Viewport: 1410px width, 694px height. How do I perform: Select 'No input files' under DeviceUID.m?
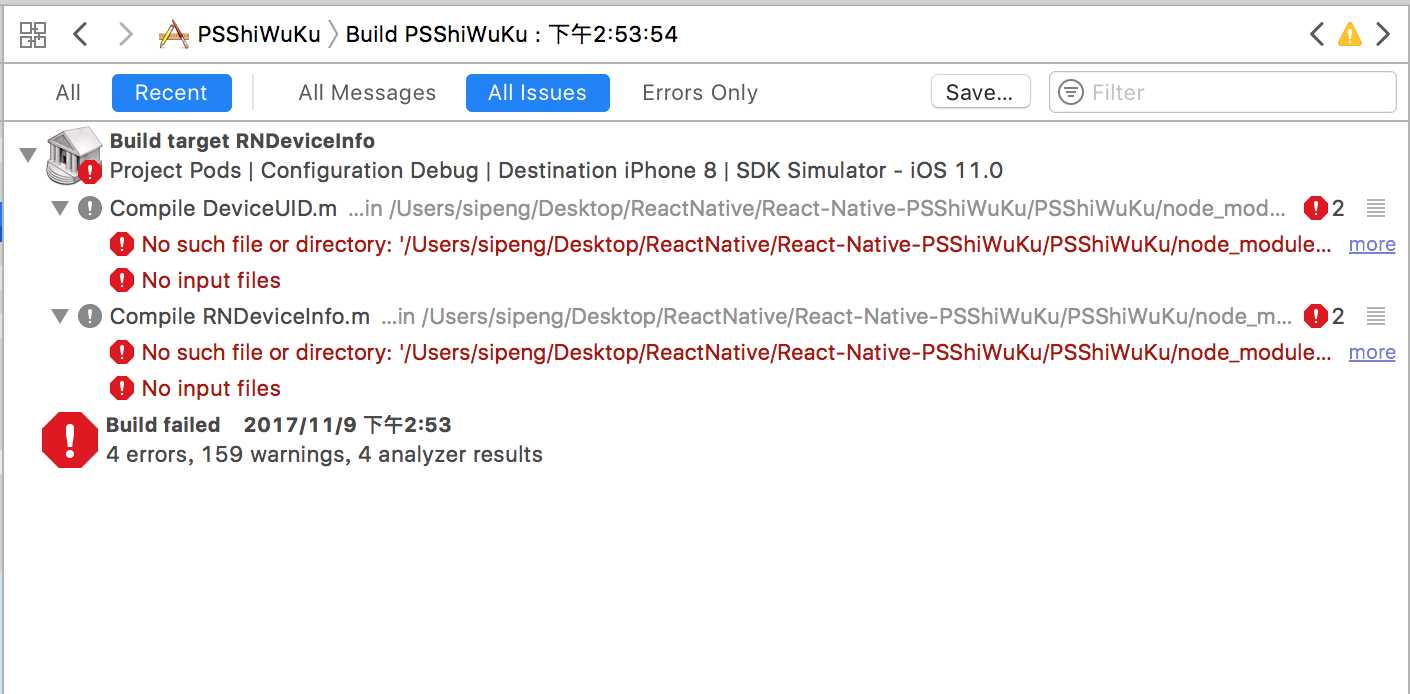pos(211,280)
